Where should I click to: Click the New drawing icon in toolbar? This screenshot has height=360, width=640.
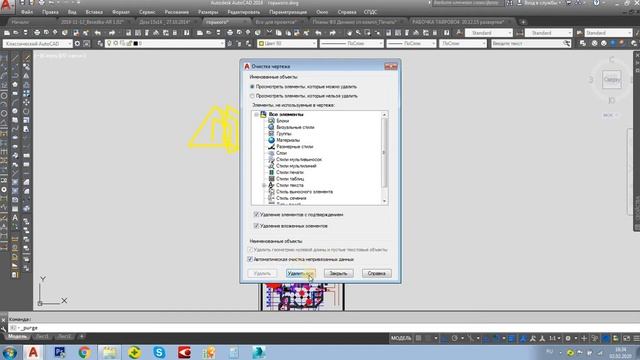coord(7,33)
